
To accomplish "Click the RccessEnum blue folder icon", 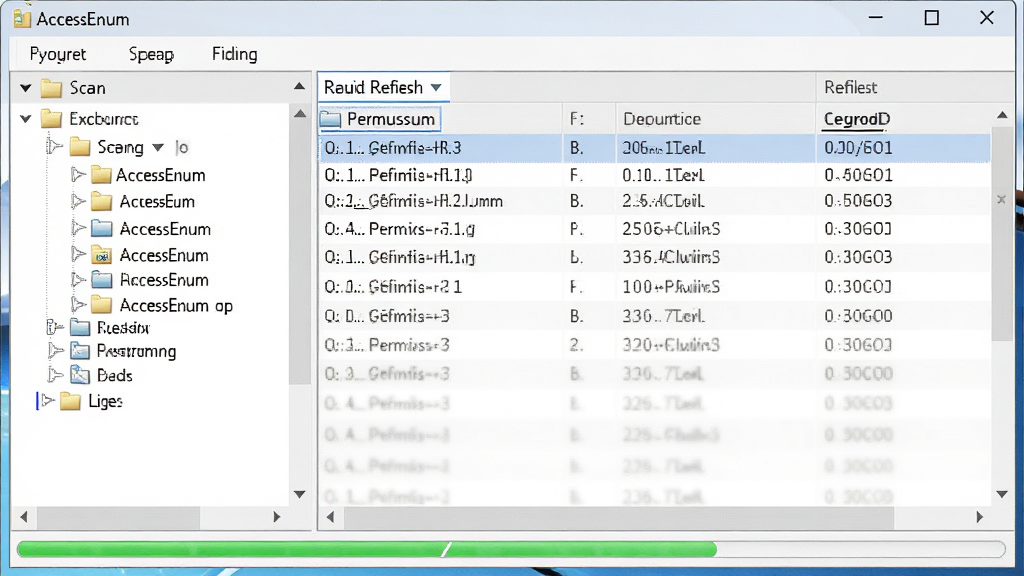I will tap(101, 280).
